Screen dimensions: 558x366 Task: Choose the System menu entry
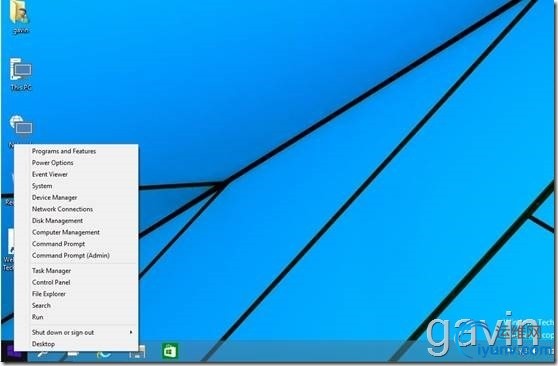(76, 186)
